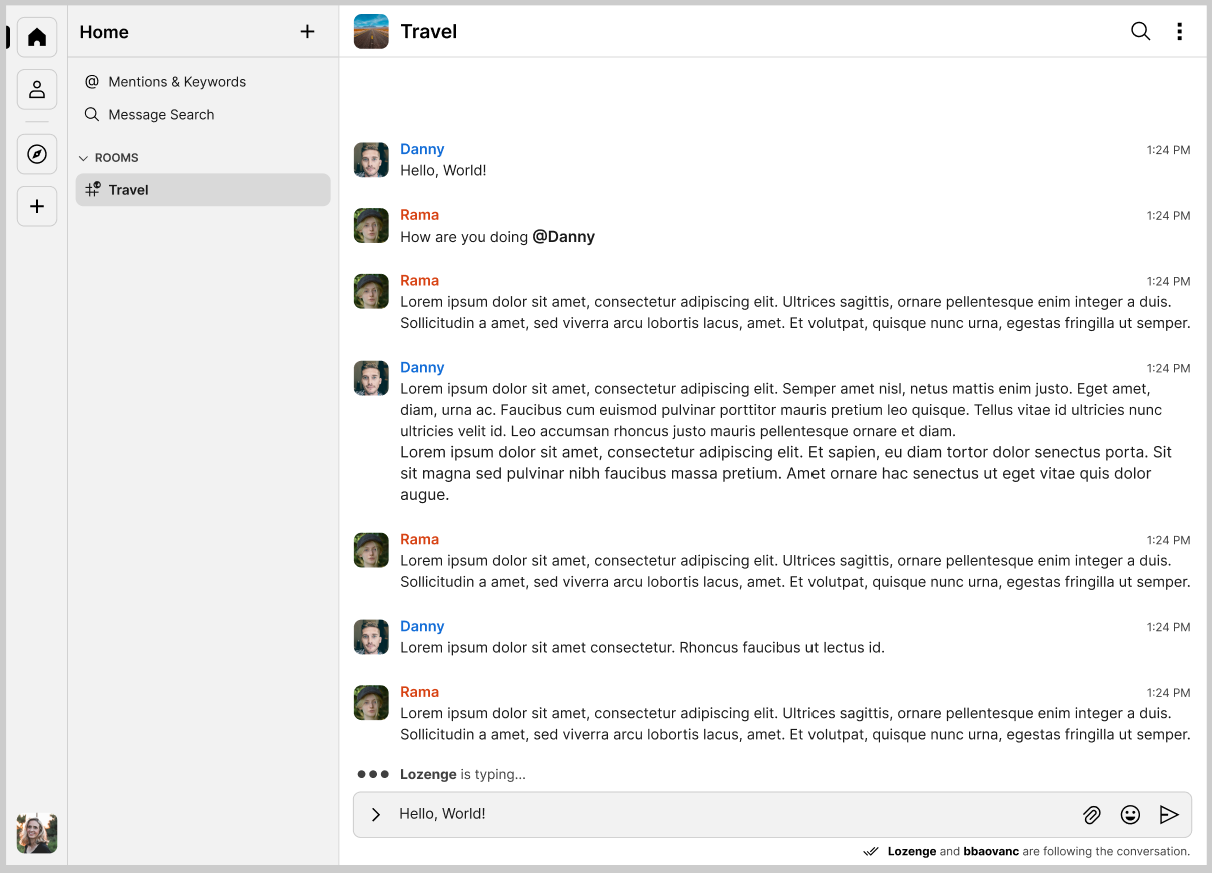Open the three-dot room options menu

(x=1179, y=31)
